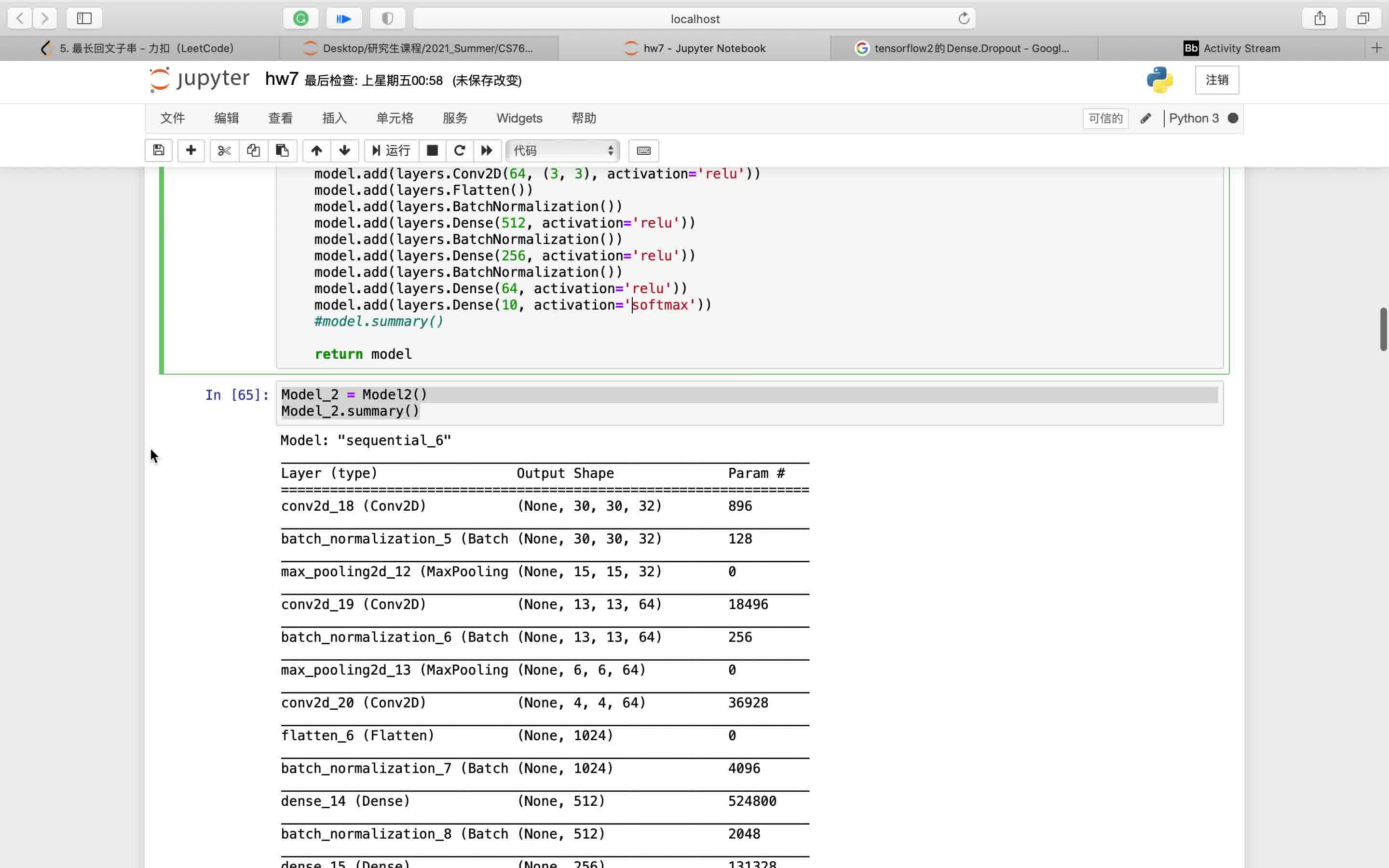
Task: Click the Model: "sequential_6" output text
Action: (366, 440)
